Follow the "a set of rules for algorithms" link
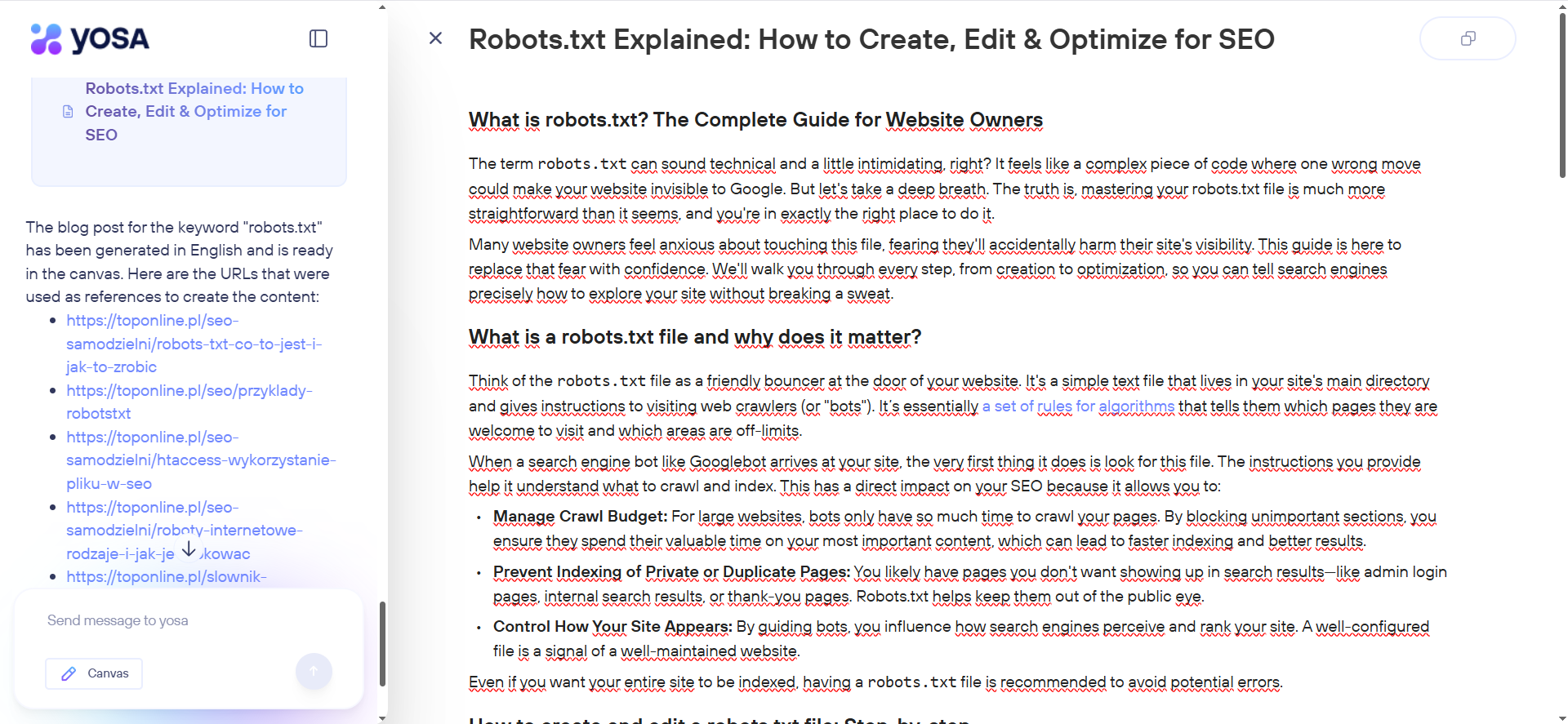The height and width of the screenshot is (724, 1568). pyautogui.click(x=1077, y=406)
